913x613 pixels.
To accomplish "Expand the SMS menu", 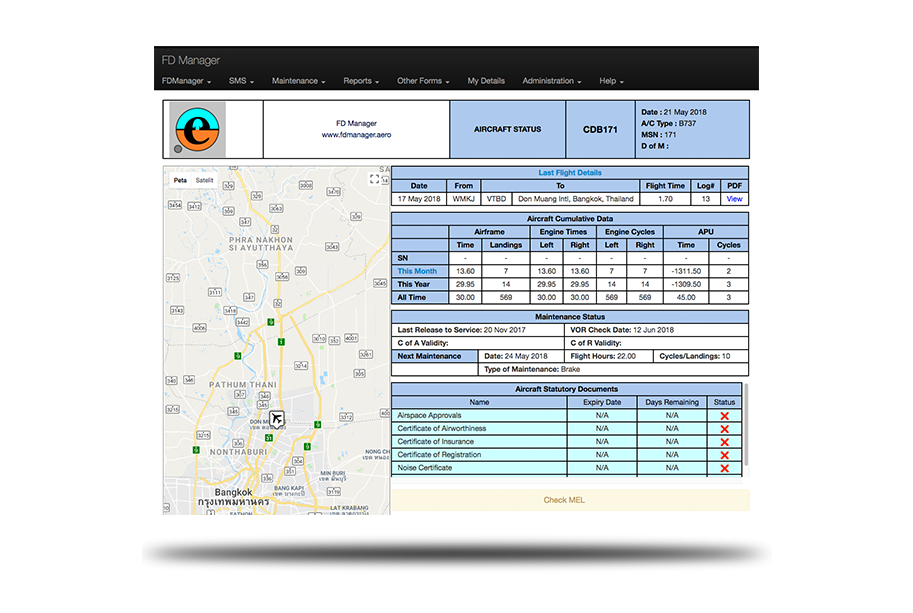I will tap(241, 81).
